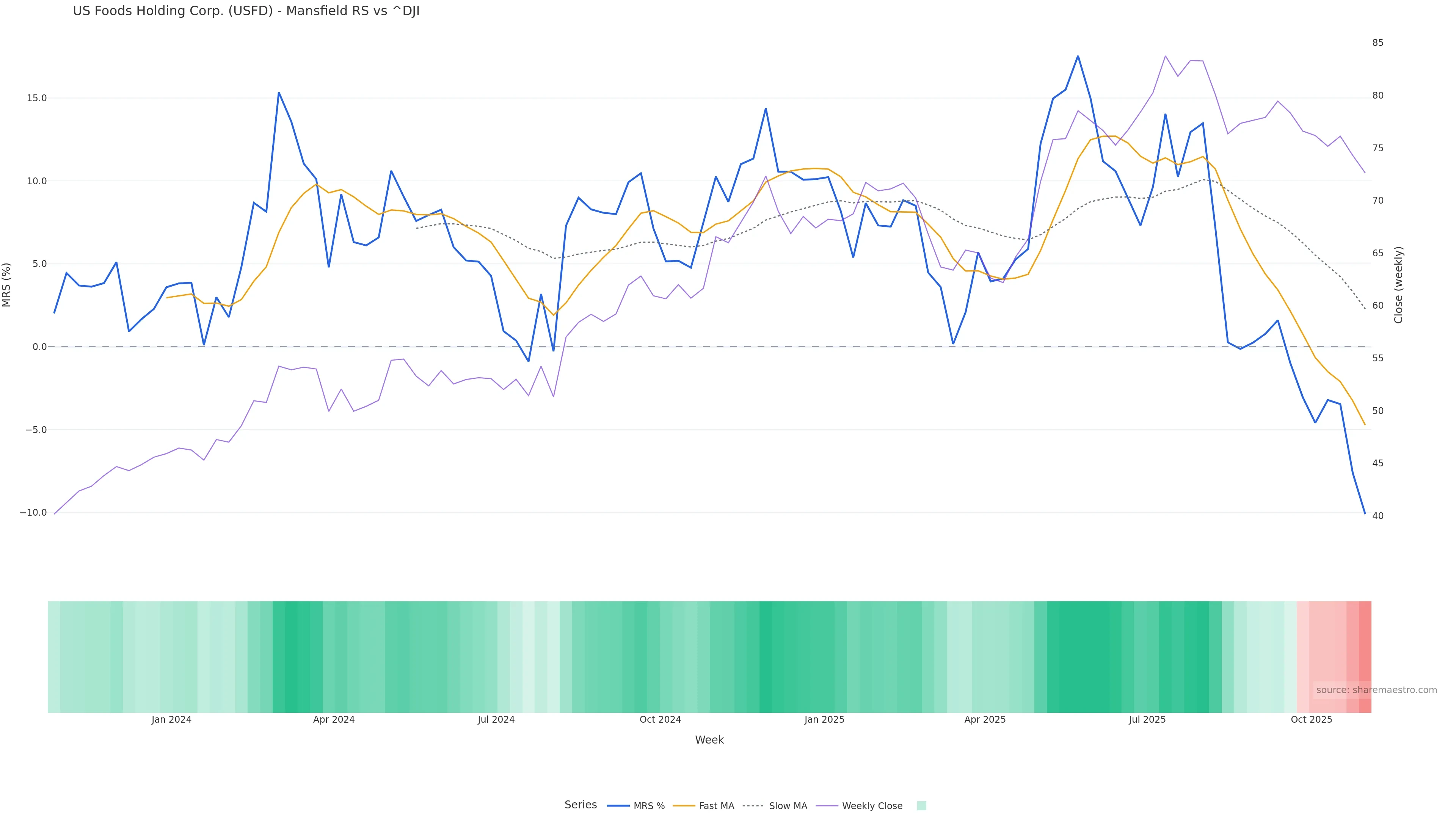Viewport: 1456px width, 819px height.
Task: Select the Apr 2024 x-axis tick label
Action: click(334, 720)
